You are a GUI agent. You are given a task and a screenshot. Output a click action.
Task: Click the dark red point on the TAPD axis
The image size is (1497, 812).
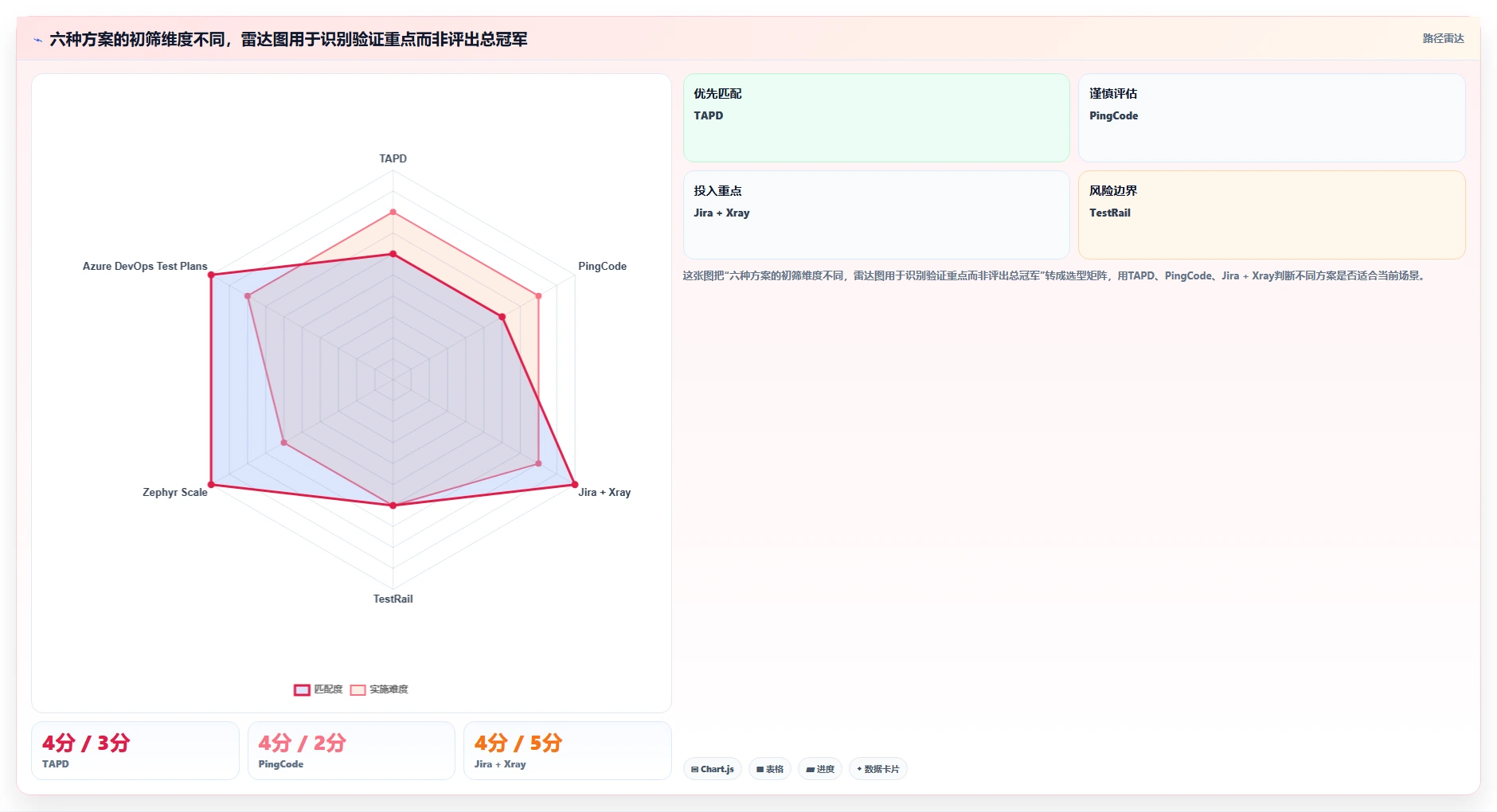coord(393,254)
